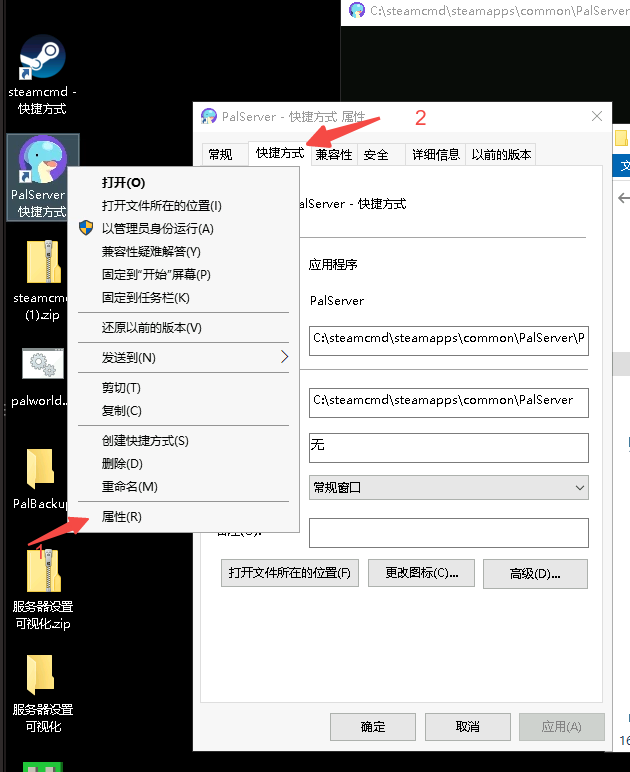Choose 兼容性疑难解答(Y) from the context menu

coord(183,252)
